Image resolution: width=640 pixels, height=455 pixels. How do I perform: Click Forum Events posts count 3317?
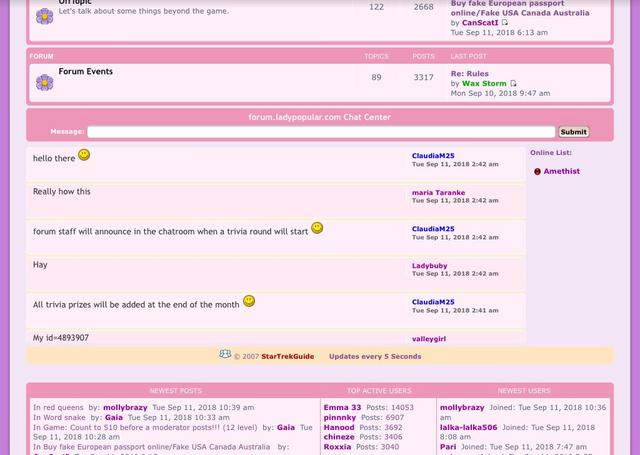(x=423, y=77)
